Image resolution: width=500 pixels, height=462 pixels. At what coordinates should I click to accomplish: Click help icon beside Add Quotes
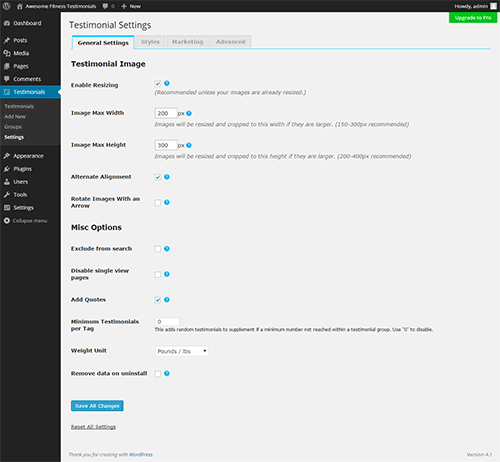tap(167, 300)
